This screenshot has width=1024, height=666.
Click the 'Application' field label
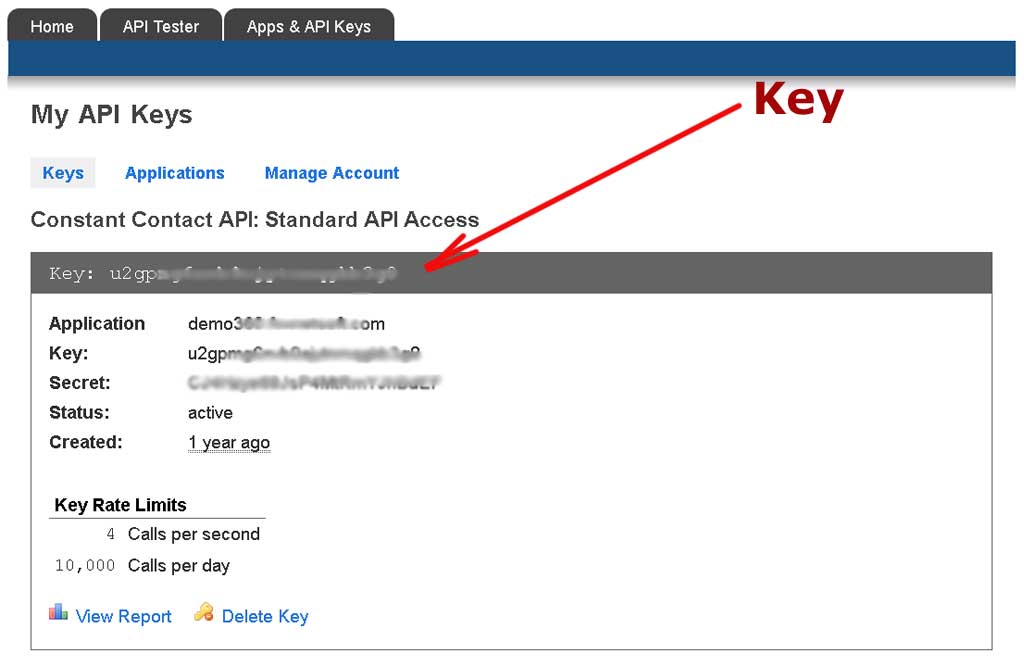coord(97,324)
